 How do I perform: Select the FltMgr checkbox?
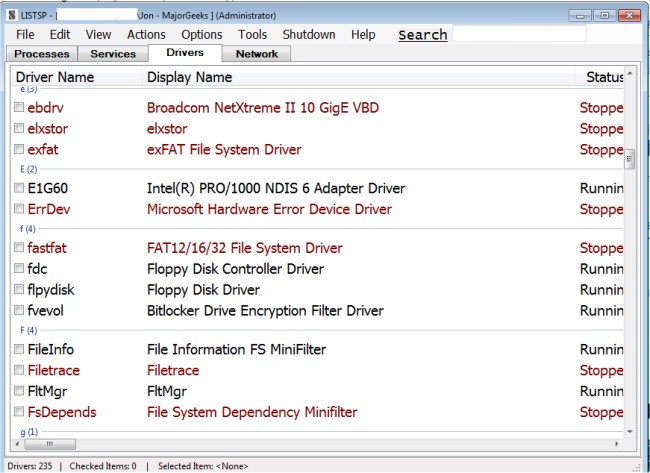(x=19, y=391)
